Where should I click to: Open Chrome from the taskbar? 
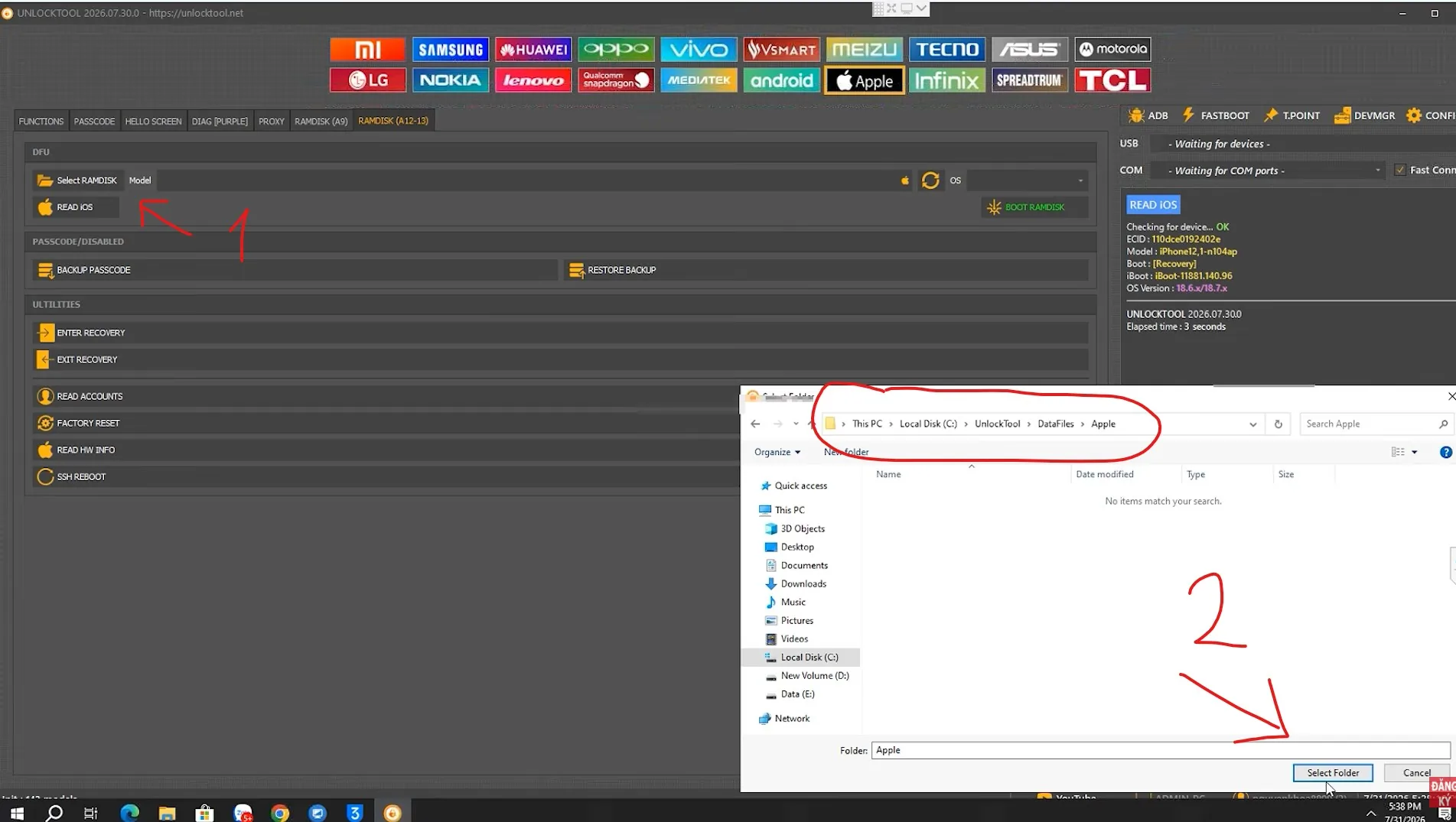pyautogui.click(x=280, y=812)
